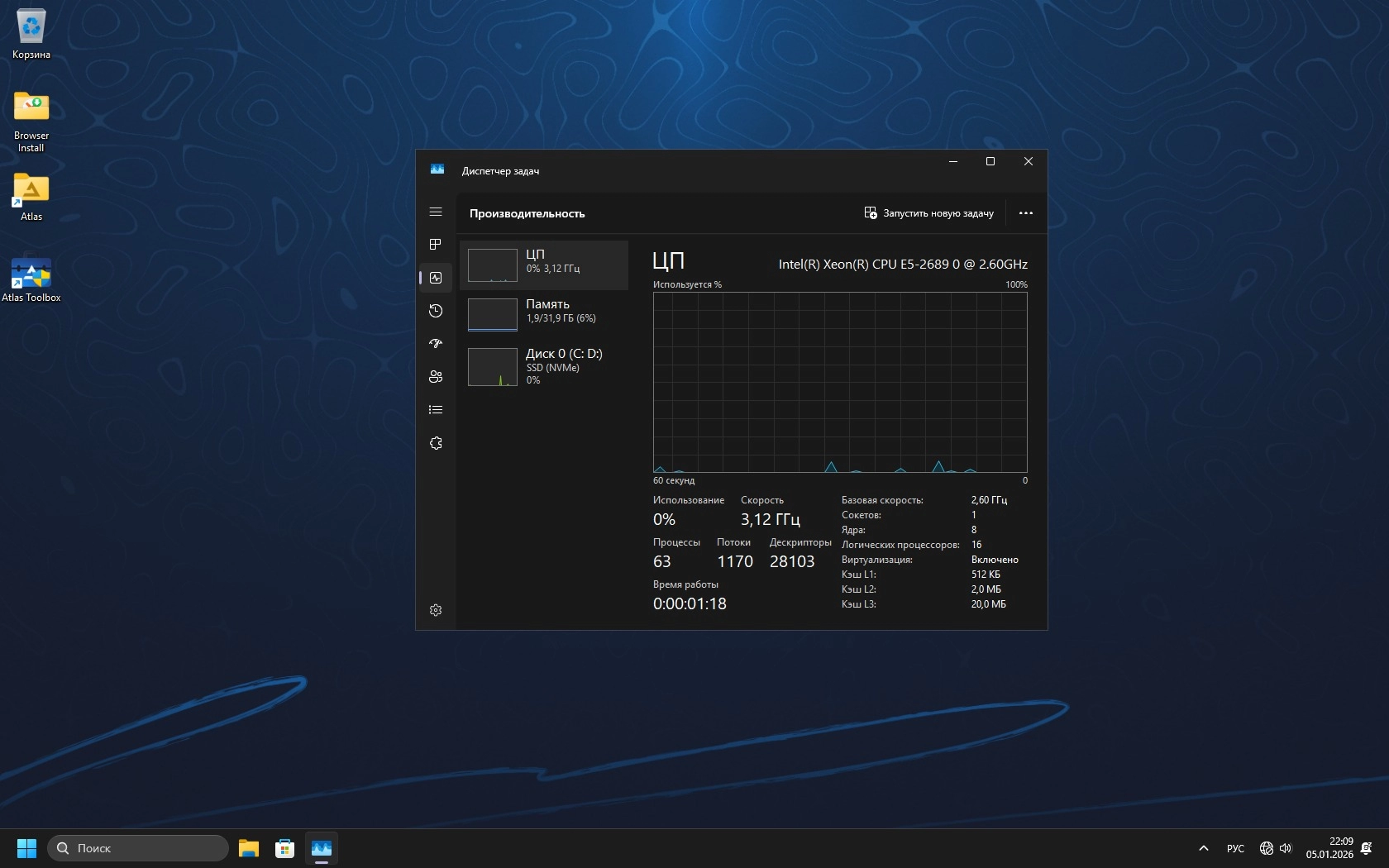
Task: Select the Диск 0 (C: D:) entry
Action: click(x=544, y=366)
